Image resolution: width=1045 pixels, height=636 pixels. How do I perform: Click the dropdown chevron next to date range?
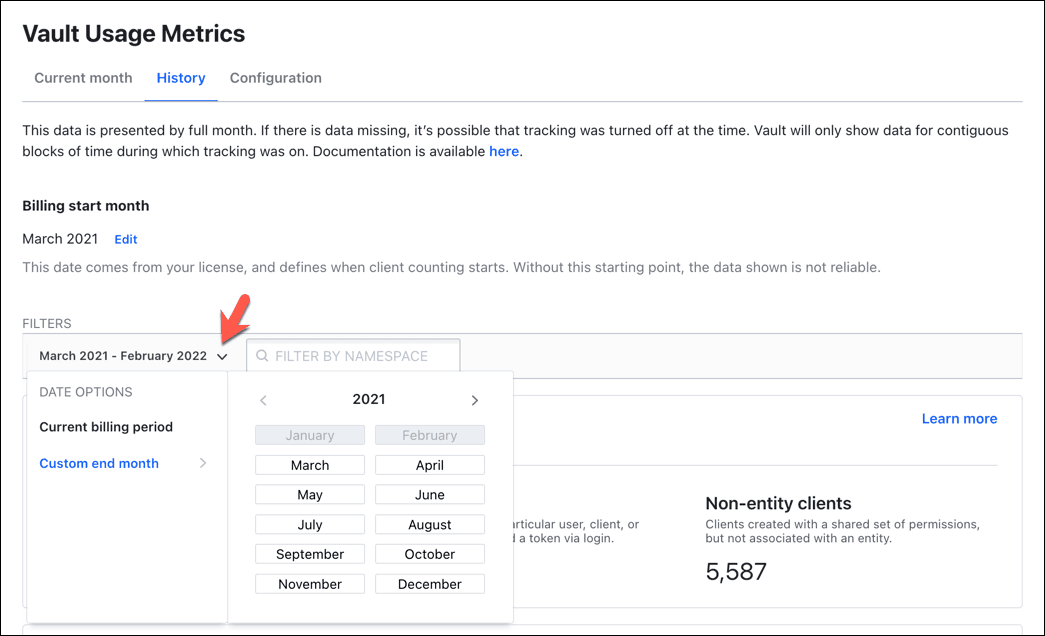[x=222, y=355]
